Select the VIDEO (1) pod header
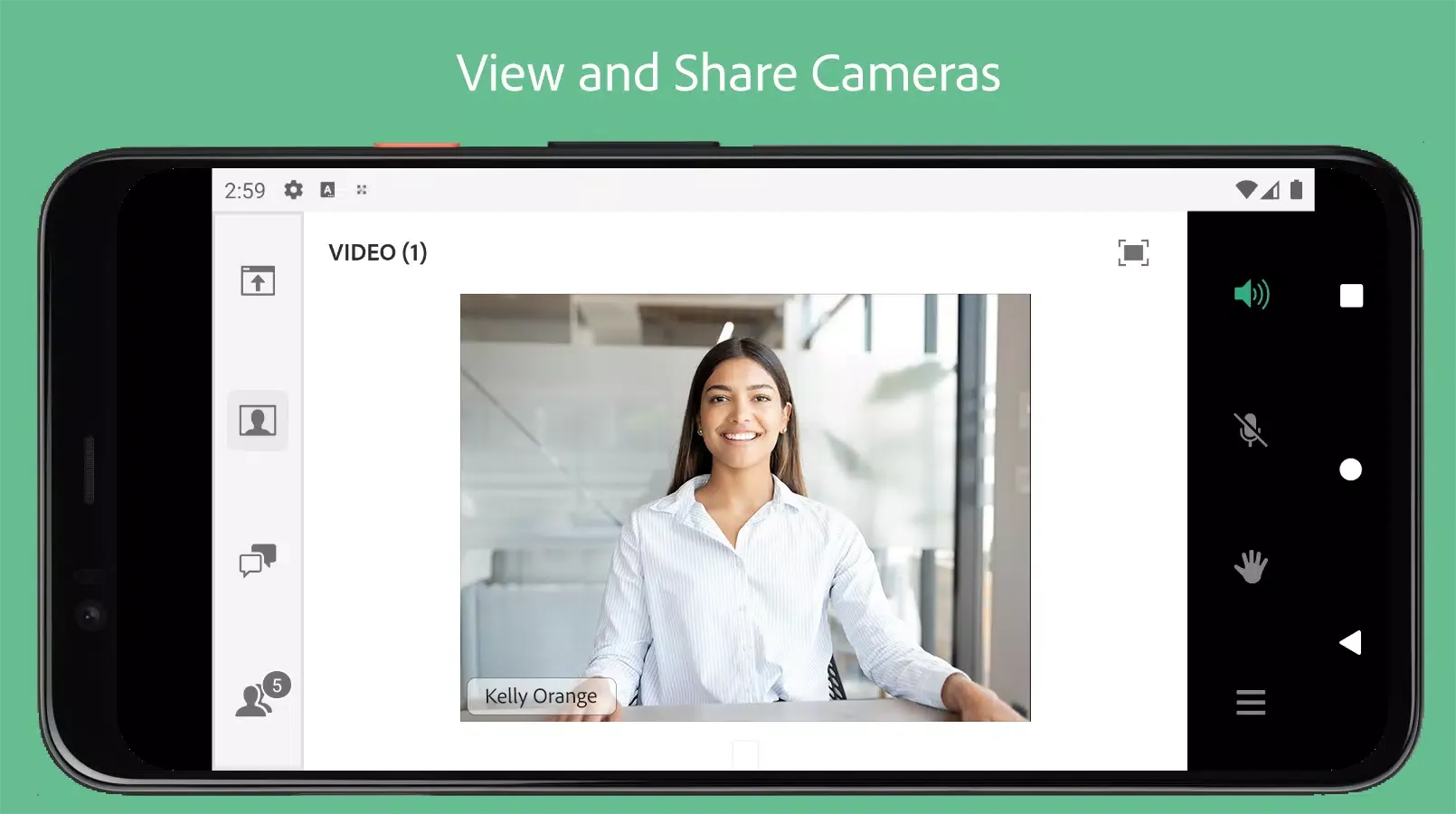Screen dimensions: 1456x814 (378, 252)
